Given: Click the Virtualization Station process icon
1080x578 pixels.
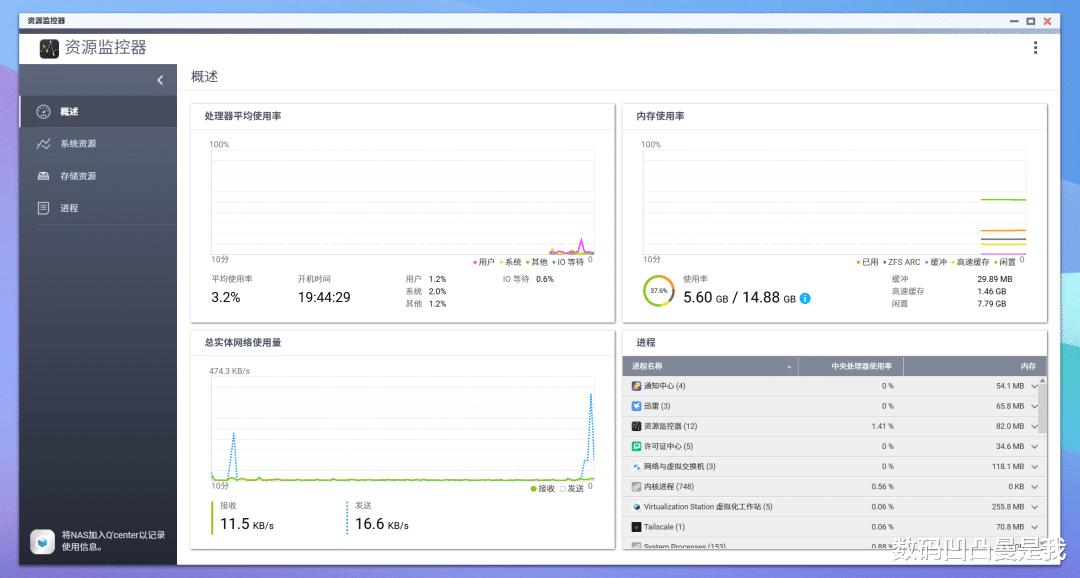Looking at the screenshot, I should [x=636, y=507].
